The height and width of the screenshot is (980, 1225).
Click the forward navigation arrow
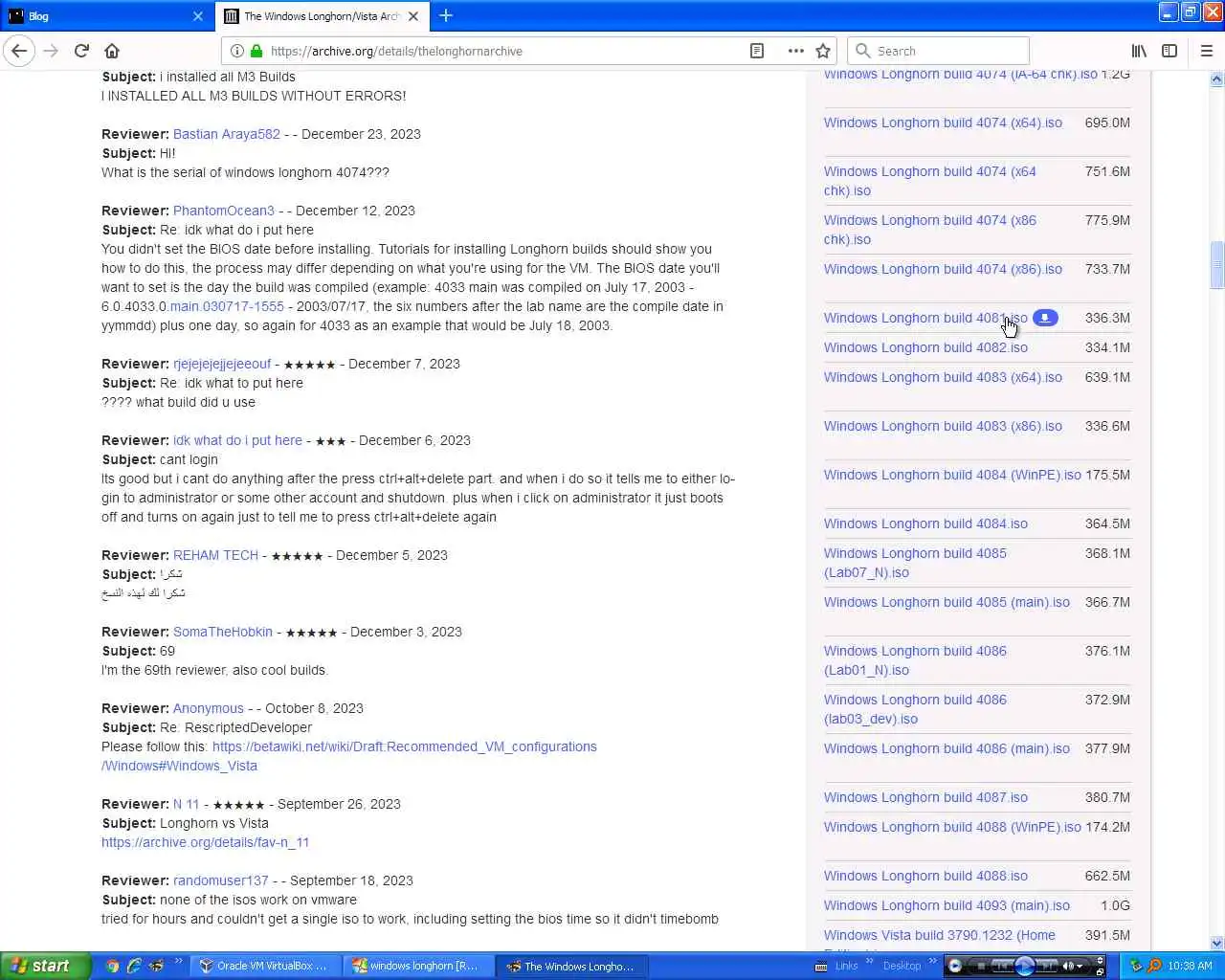(51, 51)
